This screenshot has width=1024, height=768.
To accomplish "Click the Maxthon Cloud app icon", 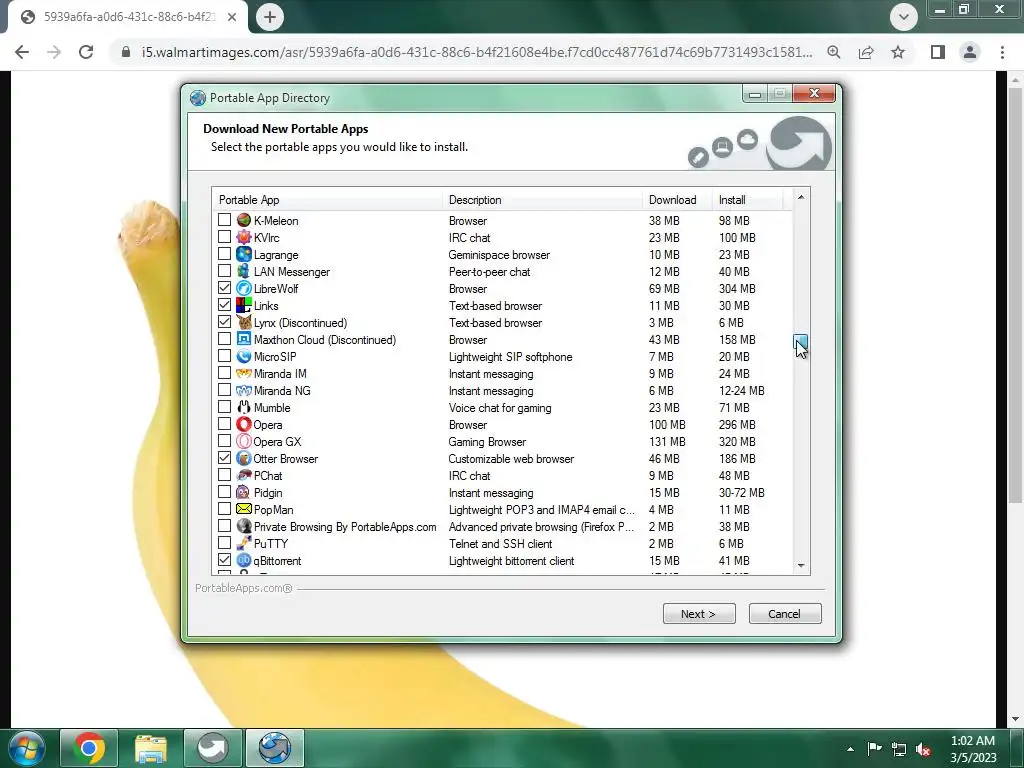I will [x=244, y=339].
